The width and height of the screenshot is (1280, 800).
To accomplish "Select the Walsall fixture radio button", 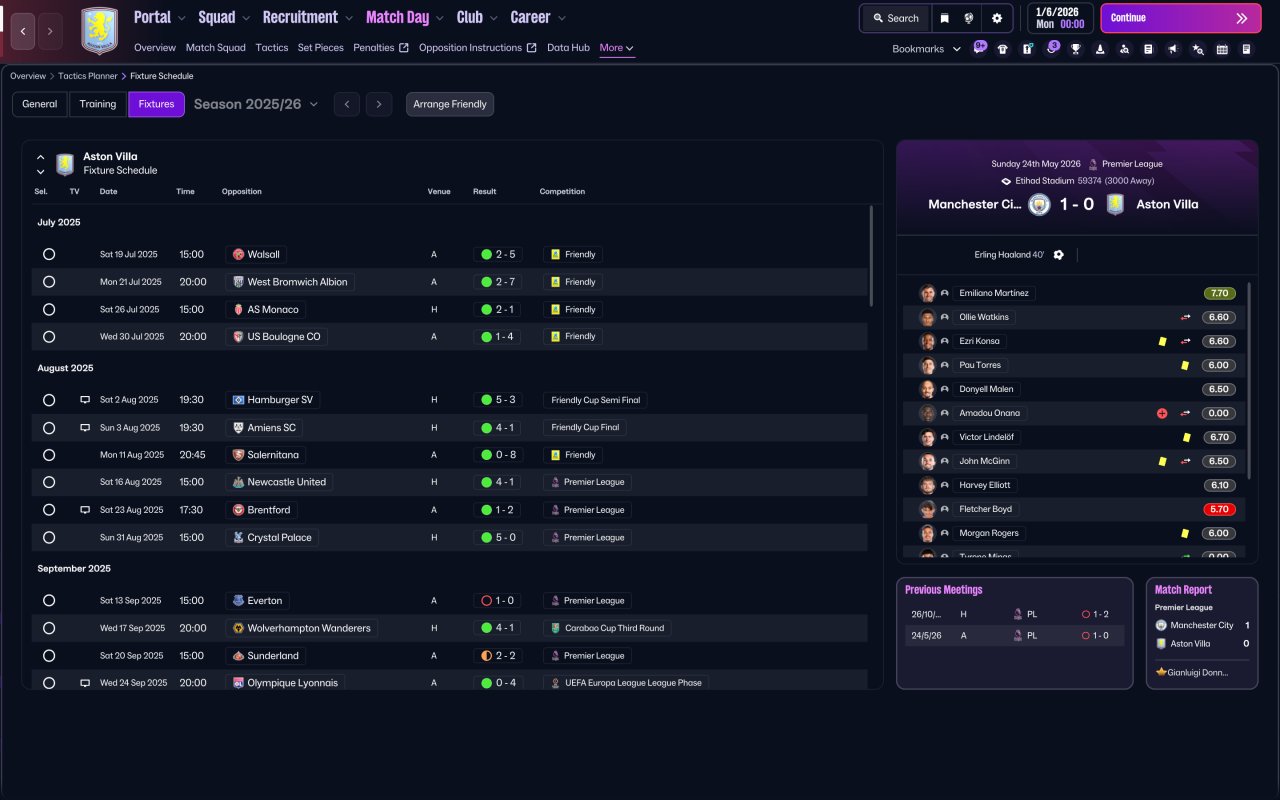I will click(49, 255).
